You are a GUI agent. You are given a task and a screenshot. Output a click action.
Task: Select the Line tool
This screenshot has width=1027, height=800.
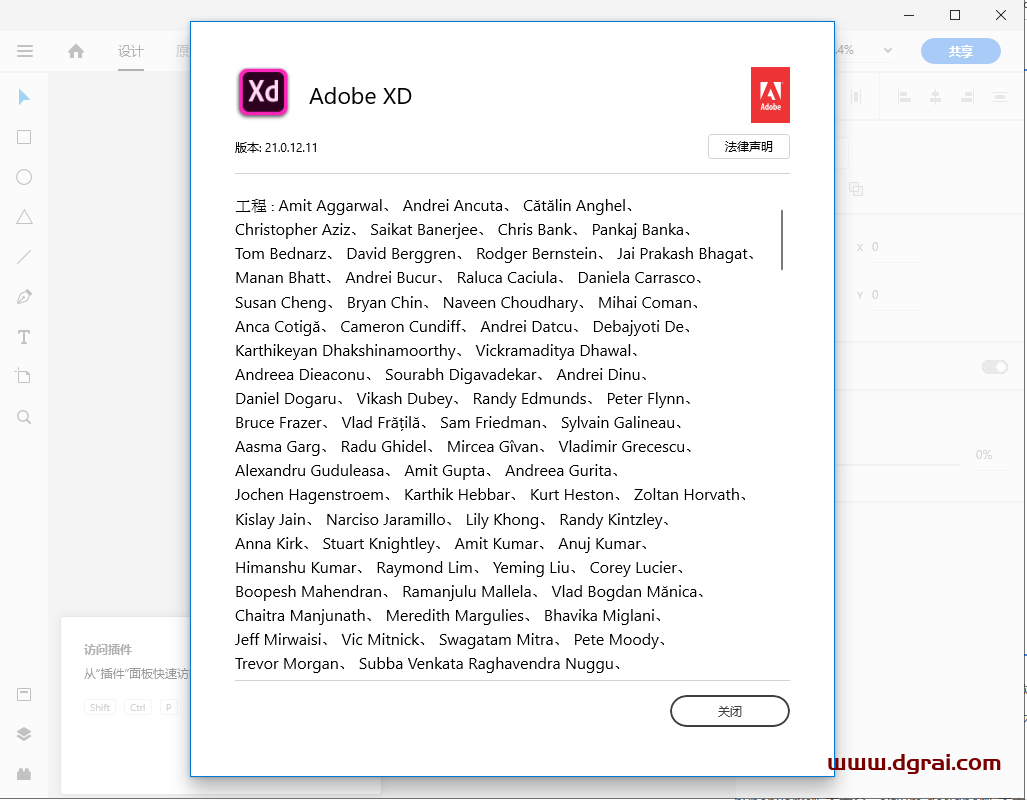(24, 257)
